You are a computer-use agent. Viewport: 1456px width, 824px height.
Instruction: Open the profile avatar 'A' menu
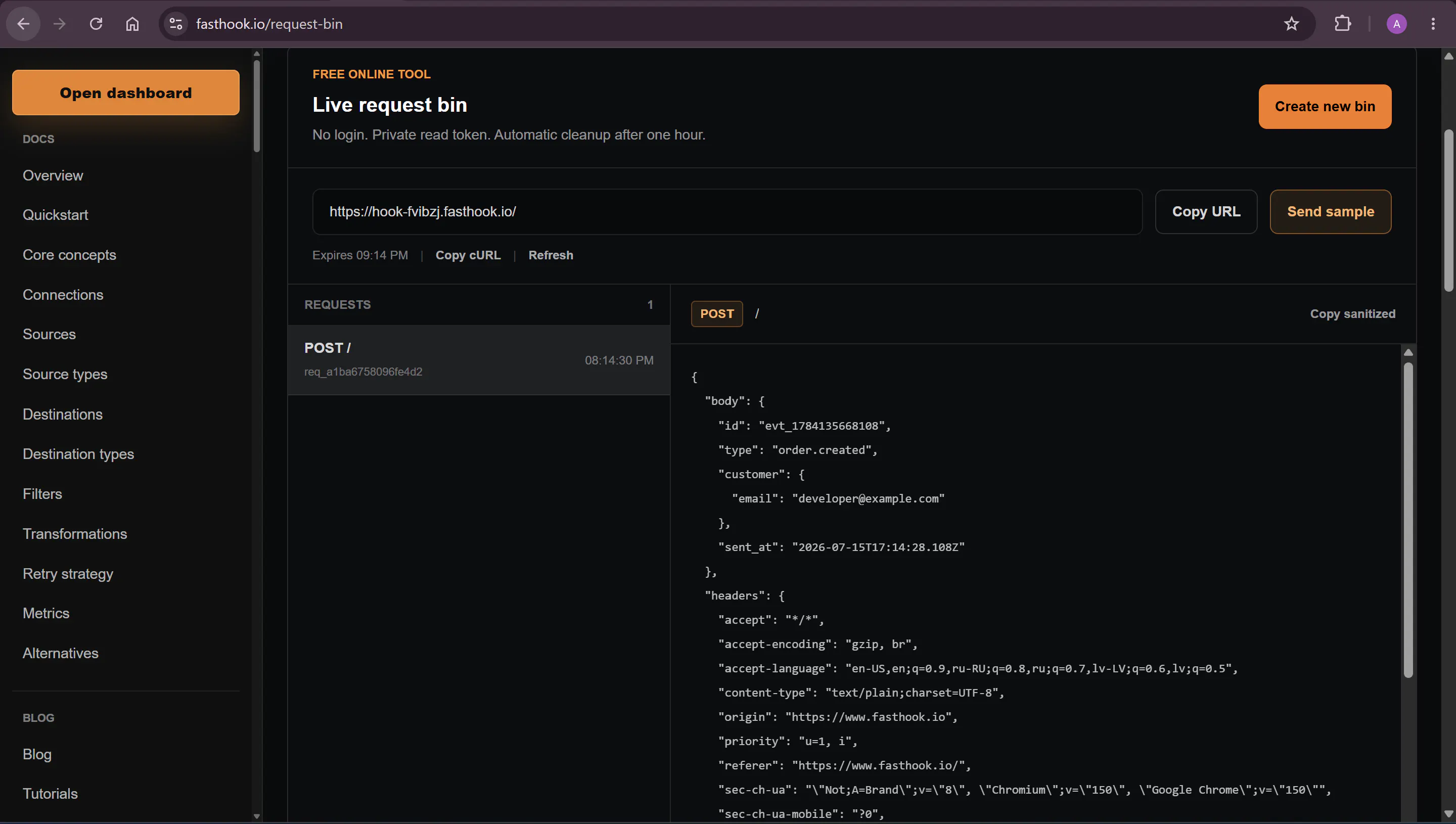(x=1396, y=24)
